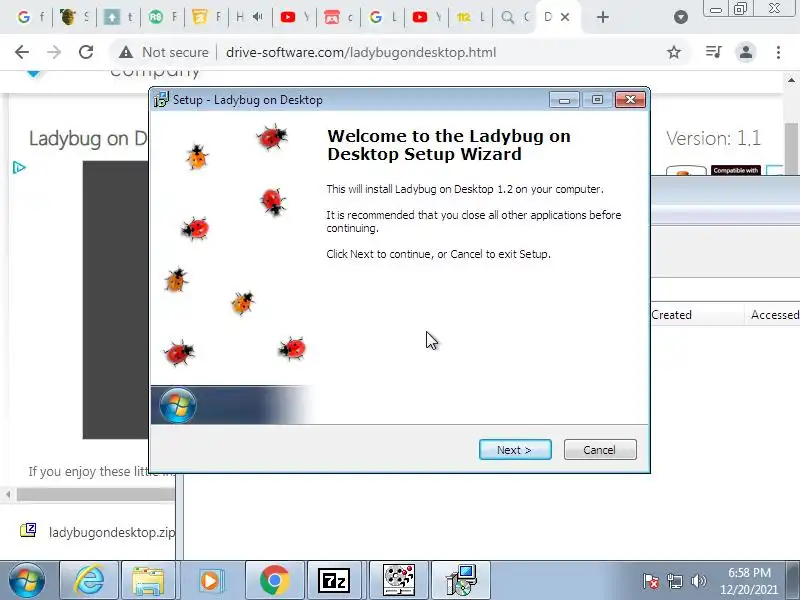Screen dimensions: 800x600
Task: Click the page scroll up arrow
Action: pos(791,80)
